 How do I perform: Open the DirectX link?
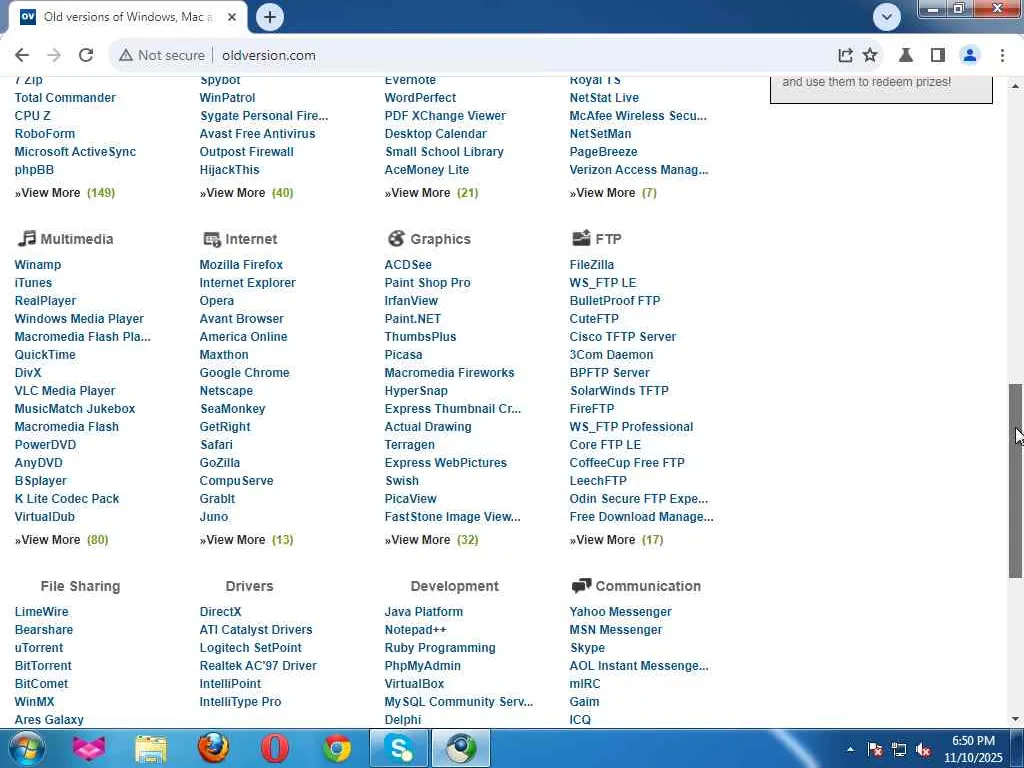click(220, 612)
